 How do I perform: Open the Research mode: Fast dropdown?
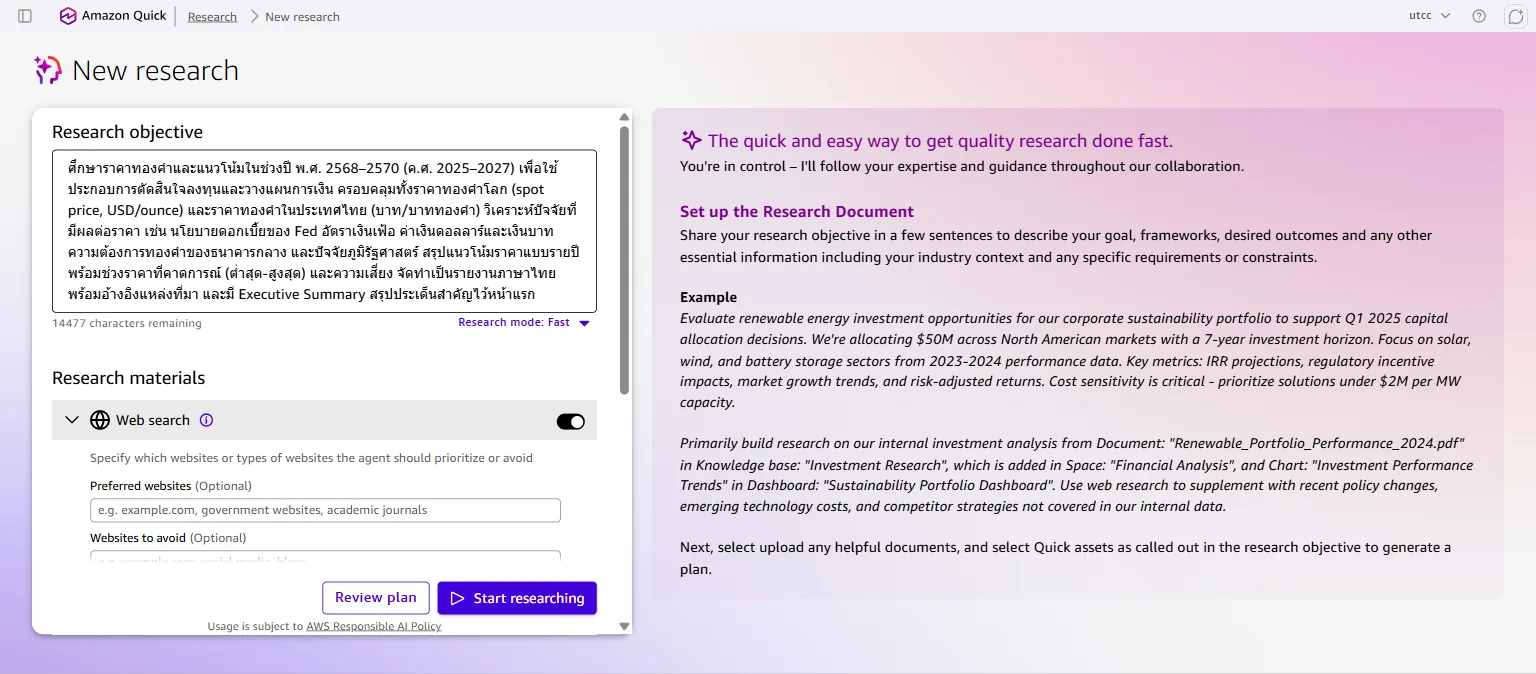pyautogui.click(x=524, y=323)
